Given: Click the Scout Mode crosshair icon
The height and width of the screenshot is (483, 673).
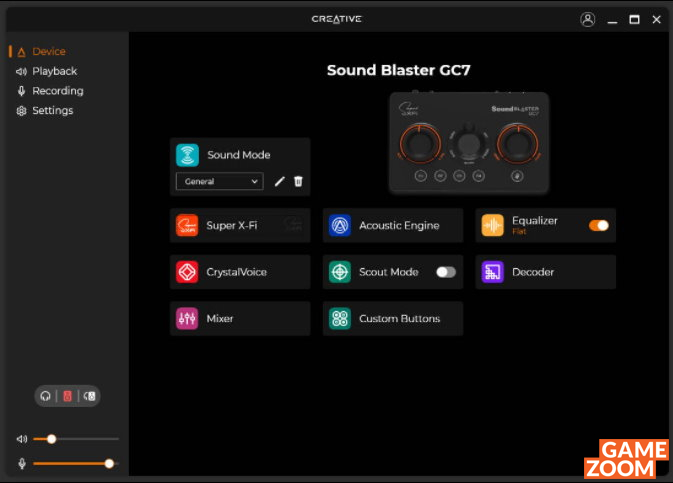Looking at the screenshot, I should point(340,272).
